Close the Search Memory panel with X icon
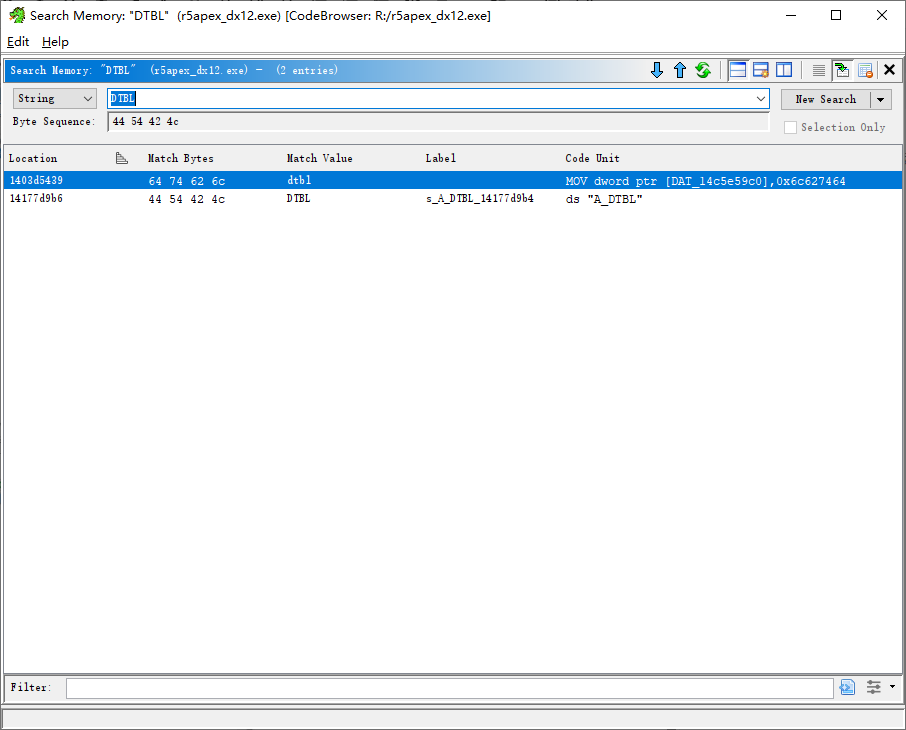Viewport: 906px width, 730px height. [889, 70]
